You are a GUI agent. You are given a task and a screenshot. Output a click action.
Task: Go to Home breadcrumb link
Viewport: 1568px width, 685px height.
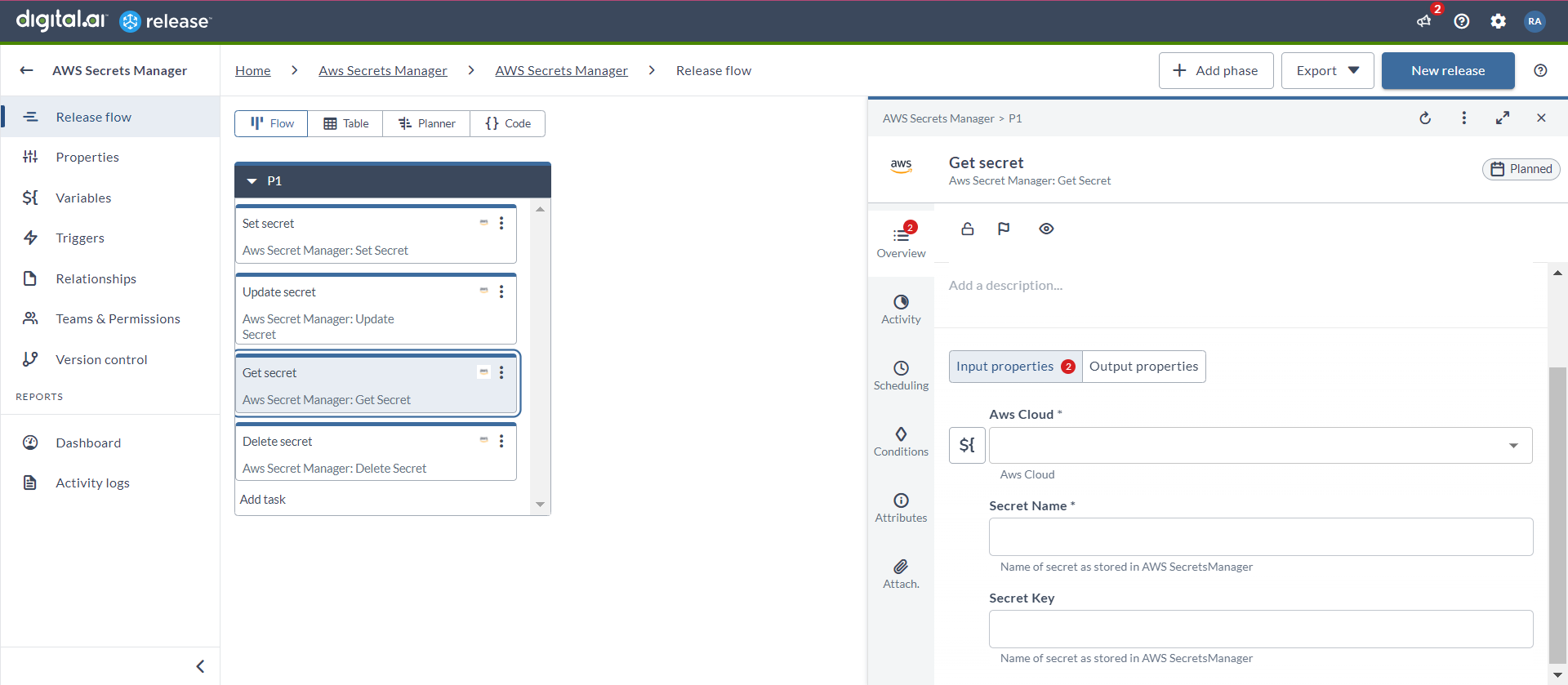(252, 71)
